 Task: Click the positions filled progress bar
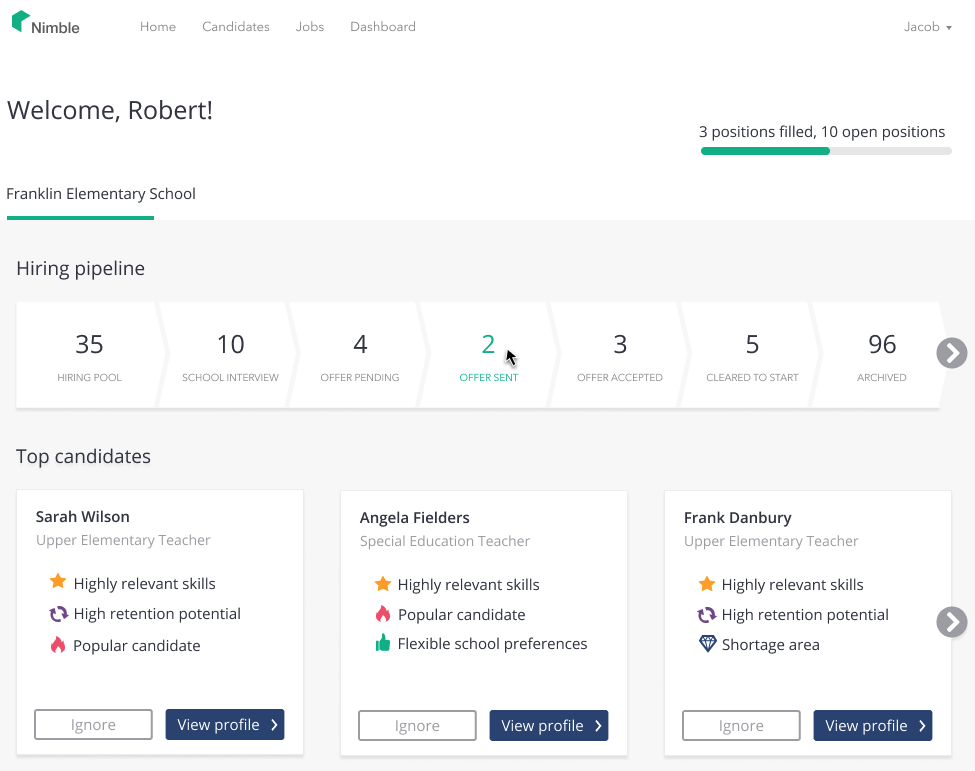click(826, 151)
